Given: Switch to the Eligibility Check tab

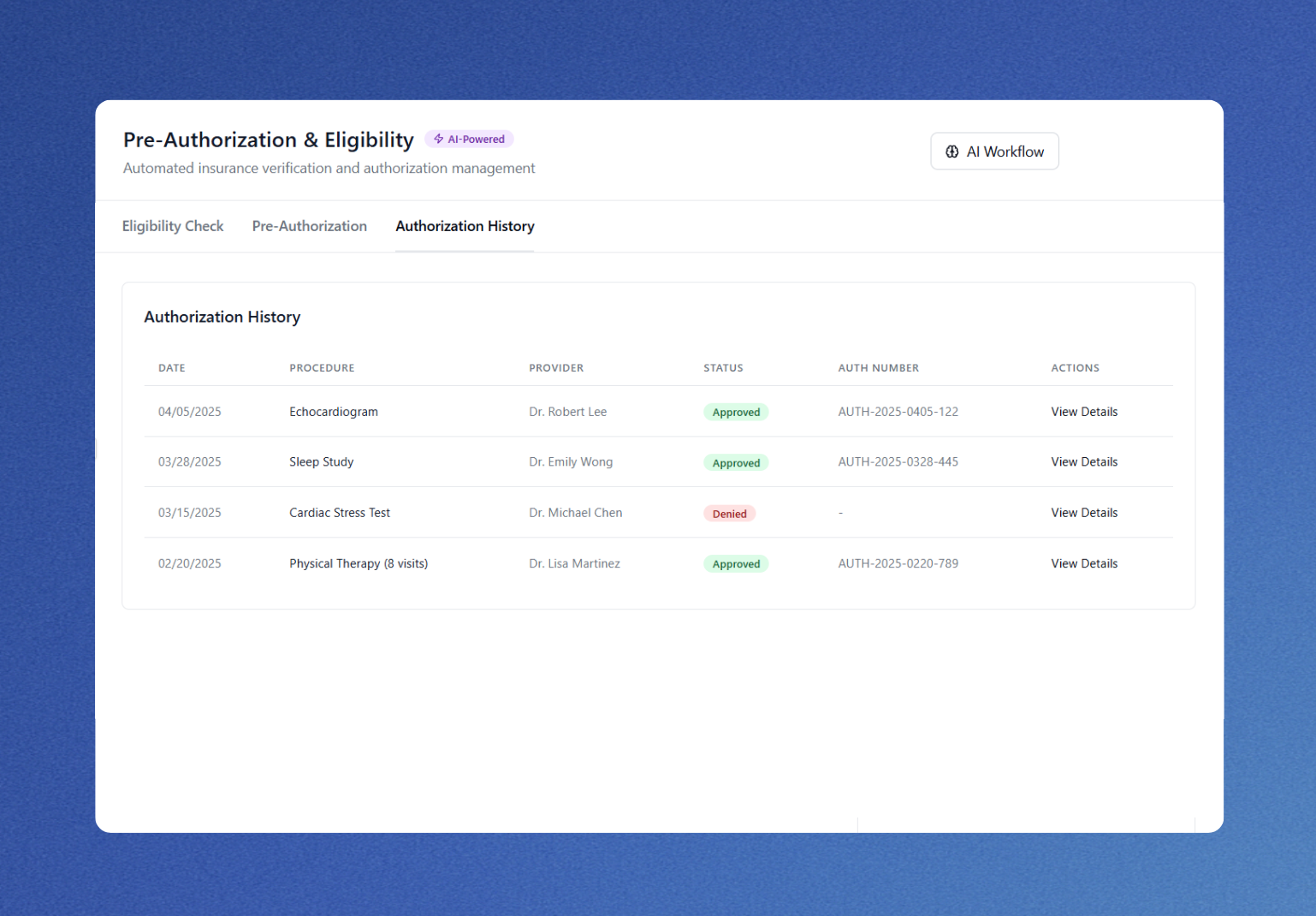Looking at the screenshot, I should click(x=173, y=226).
